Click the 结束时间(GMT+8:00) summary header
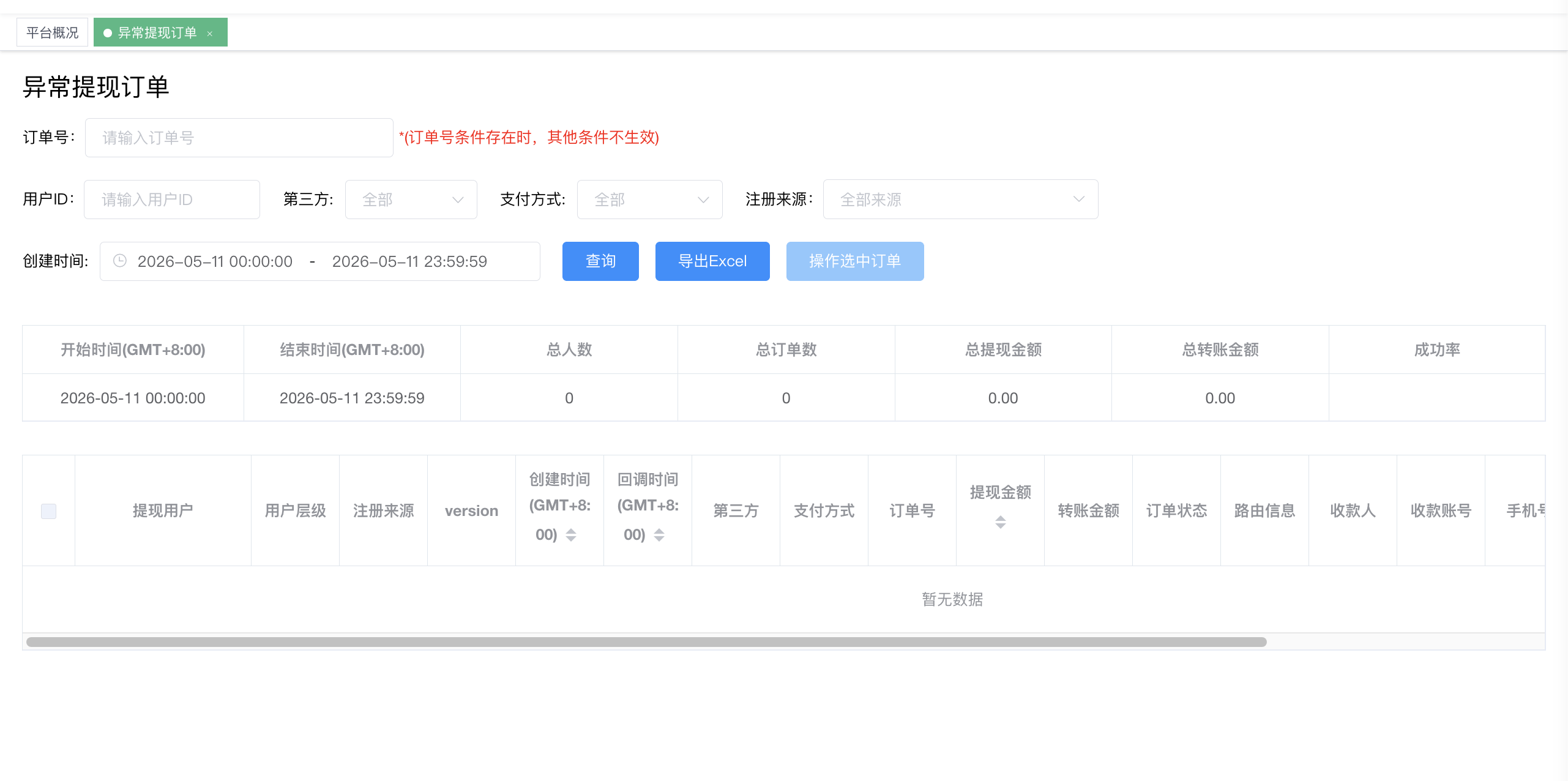The width and height of the screenshot is (1568, 781). [x=352, y=349]
